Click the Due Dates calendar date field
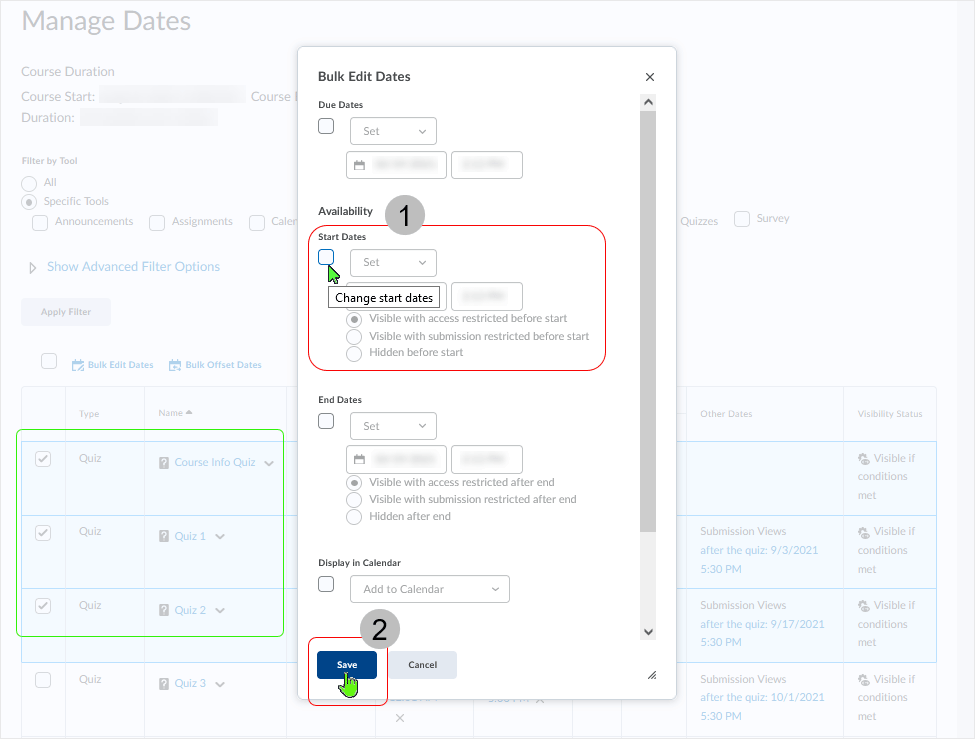 [x=396, y=165]
